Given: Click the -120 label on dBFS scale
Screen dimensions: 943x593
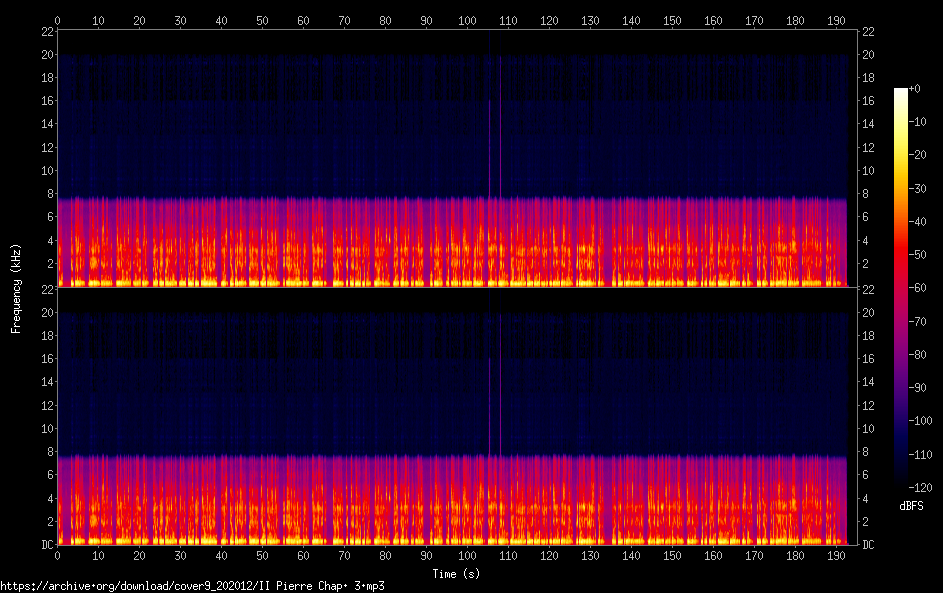Looking at the screenshot, I should [x=920, y=487].
